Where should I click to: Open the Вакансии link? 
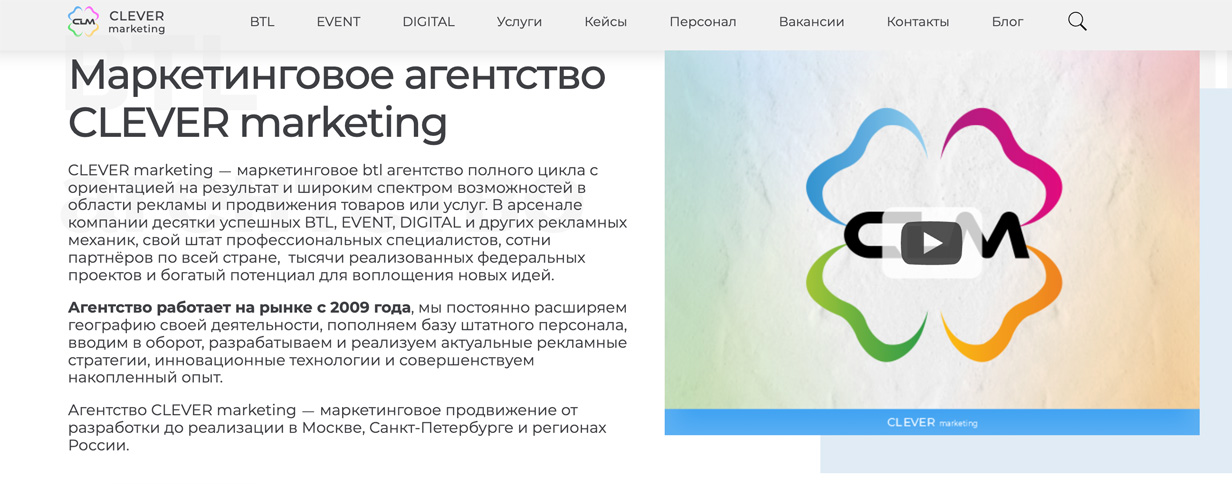811,21
